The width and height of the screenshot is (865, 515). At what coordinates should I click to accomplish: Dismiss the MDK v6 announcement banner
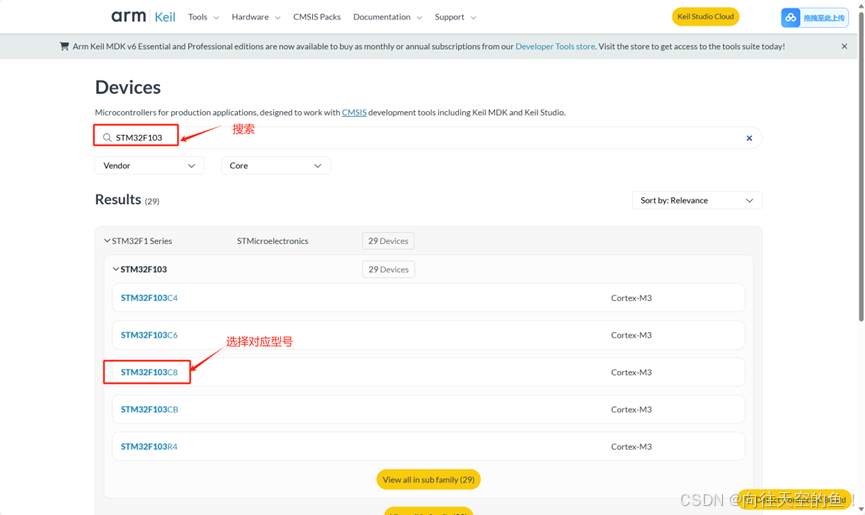pos(844,46)
